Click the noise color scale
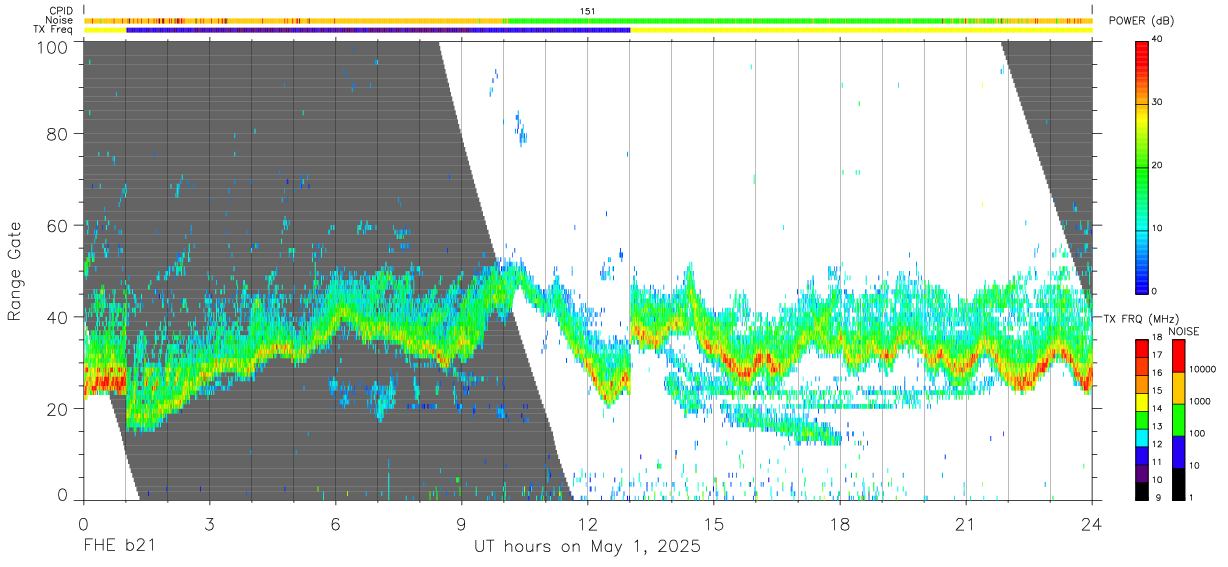Screen dimensions: 1228x567 1178,419
